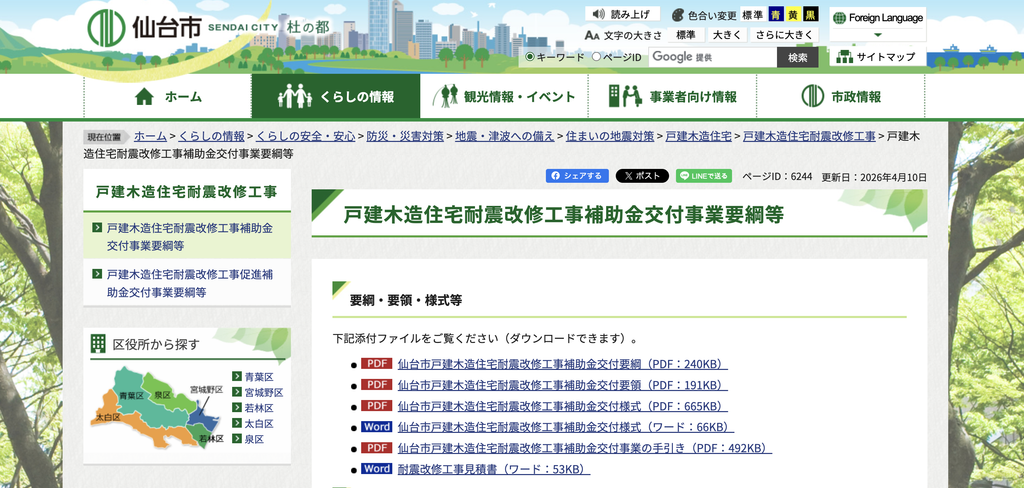
Task: Click the 防災・災害対策 breadcrumb link
Action: coord(406,136)
